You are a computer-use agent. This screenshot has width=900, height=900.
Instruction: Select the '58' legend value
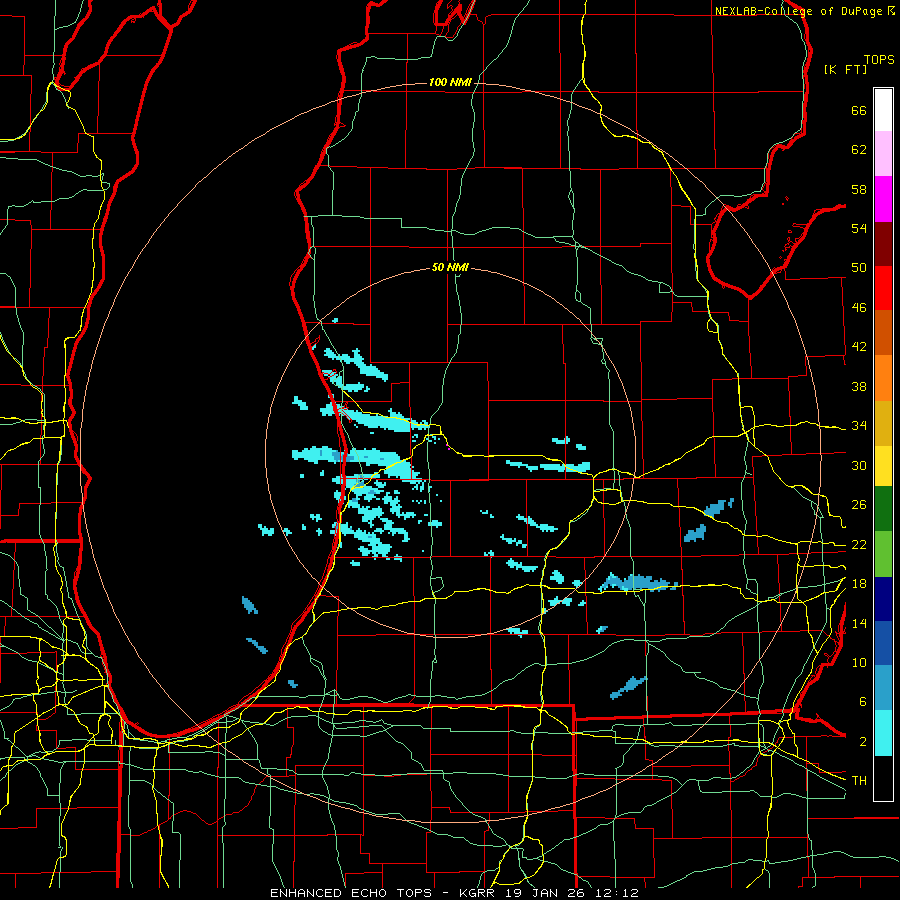pos(859,189)
